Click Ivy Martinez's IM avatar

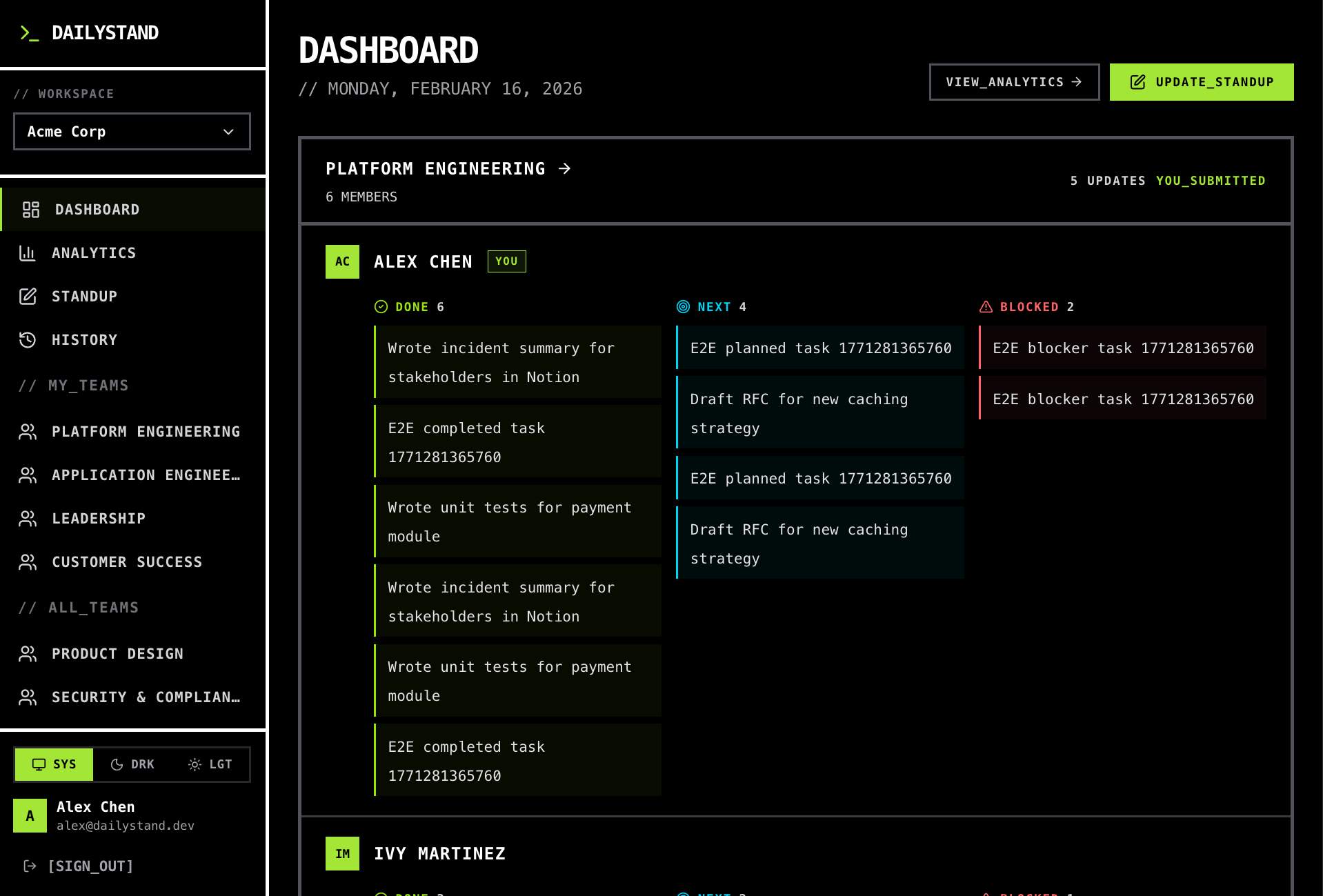coord(342,853)
